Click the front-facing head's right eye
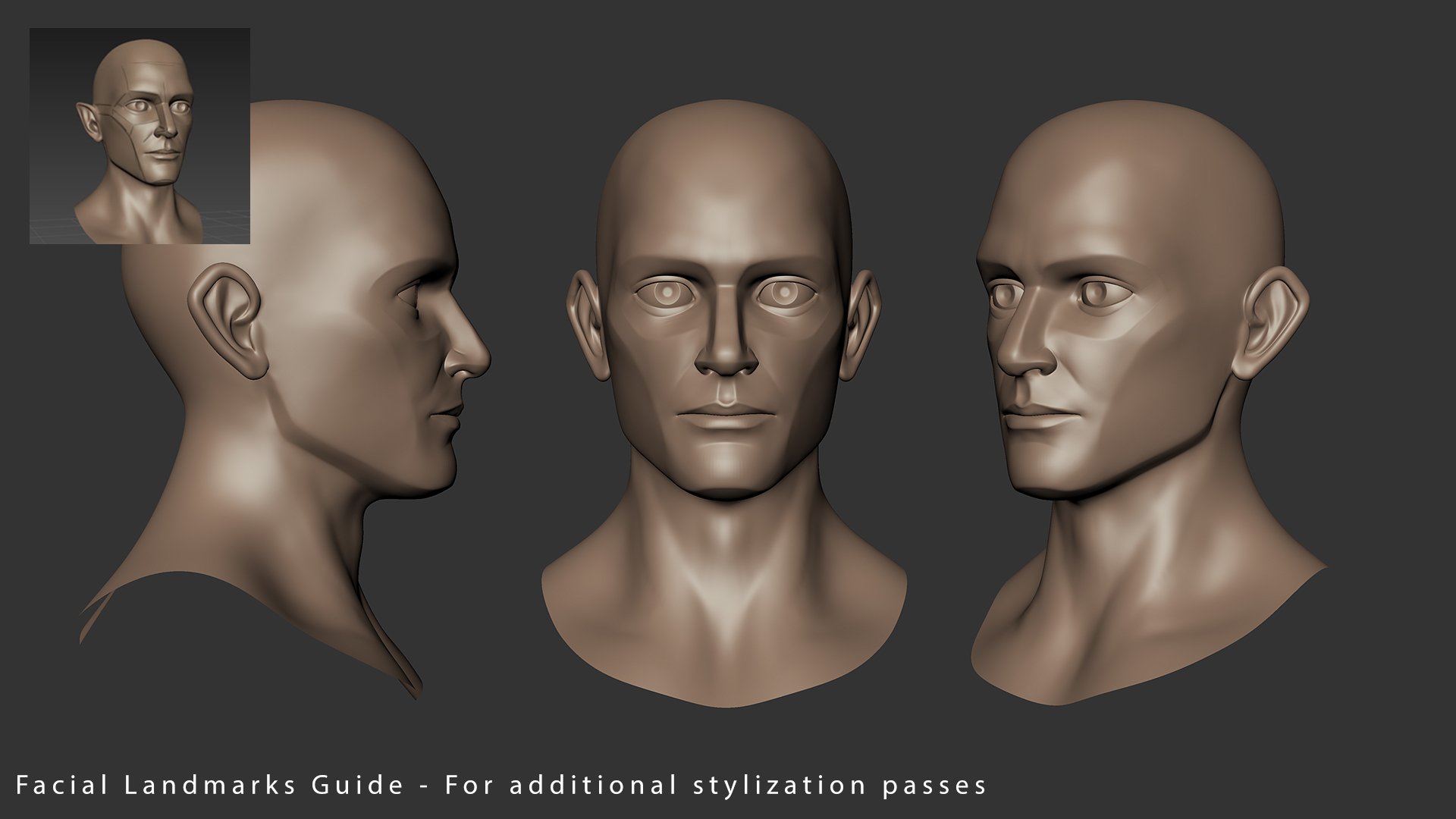The image size is (1456, 819). 784,293
